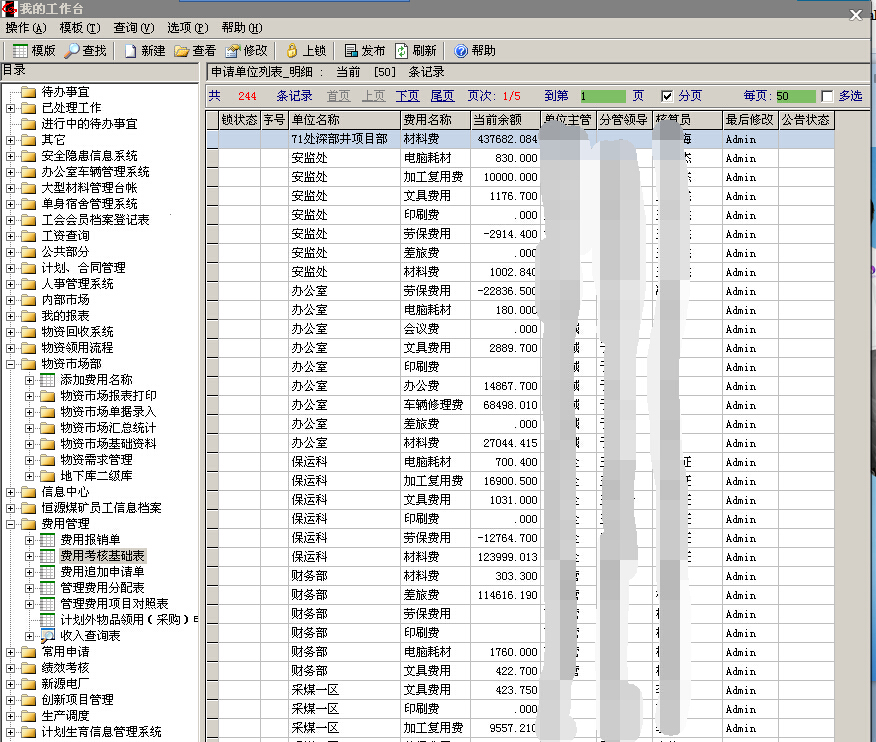Click the 刷新 refresh icon
This screenshot has width=876, height=742.
coord(402,51)
